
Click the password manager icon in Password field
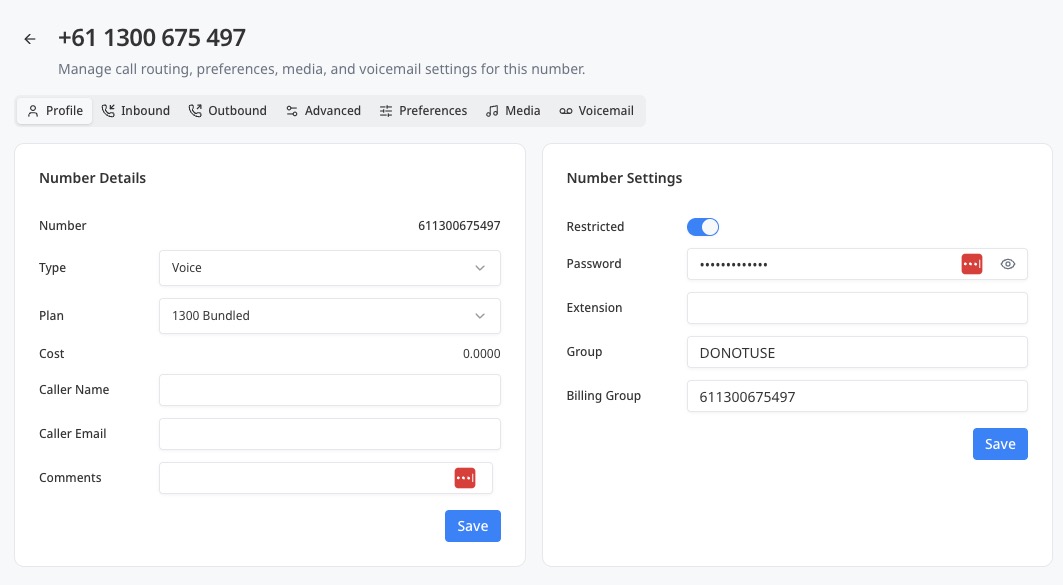point(971,264)
